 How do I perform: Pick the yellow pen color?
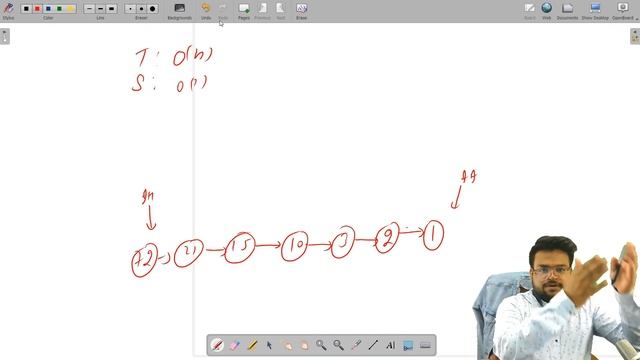pos(71,9)
